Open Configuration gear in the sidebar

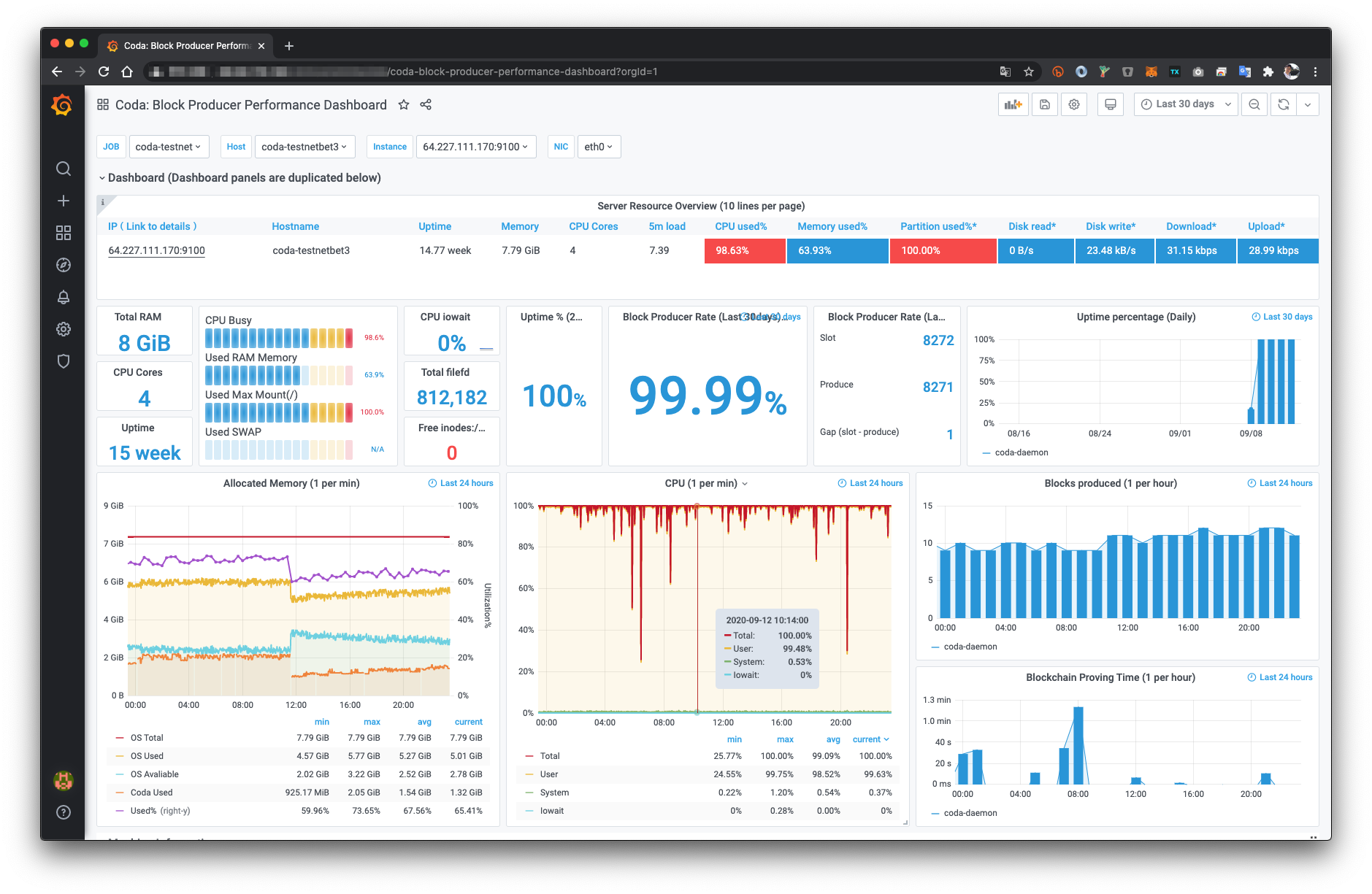point(64,329)
